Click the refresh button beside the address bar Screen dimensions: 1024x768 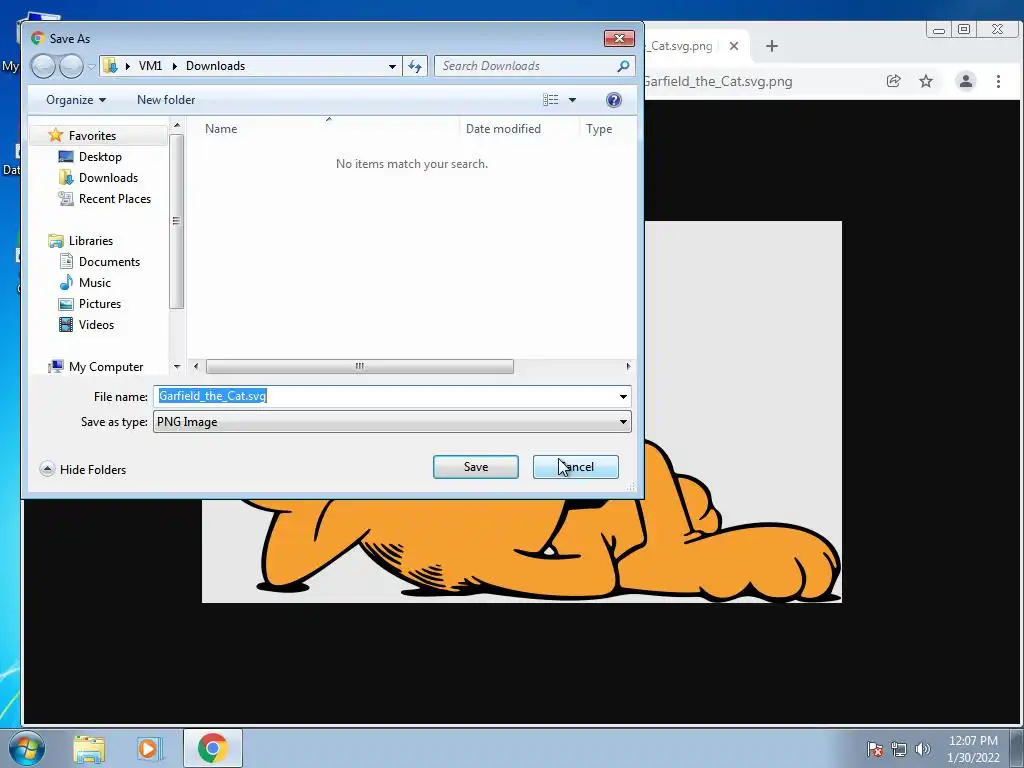coord(415,66)
